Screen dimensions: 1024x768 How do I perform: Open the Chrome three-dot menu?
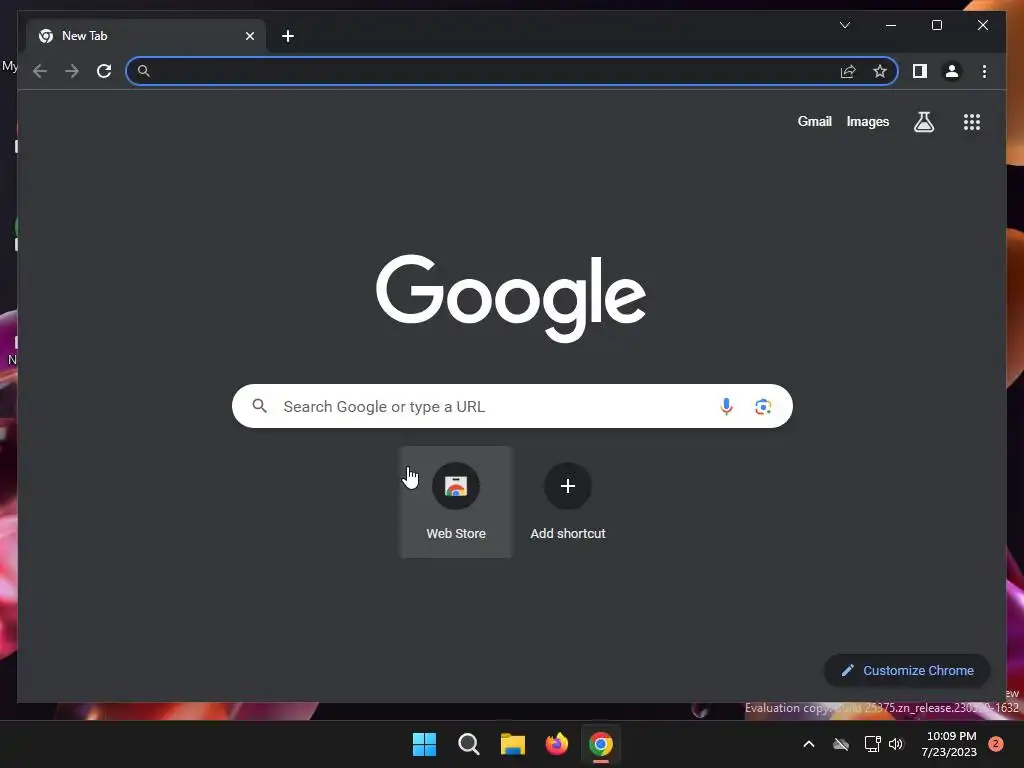984,71
